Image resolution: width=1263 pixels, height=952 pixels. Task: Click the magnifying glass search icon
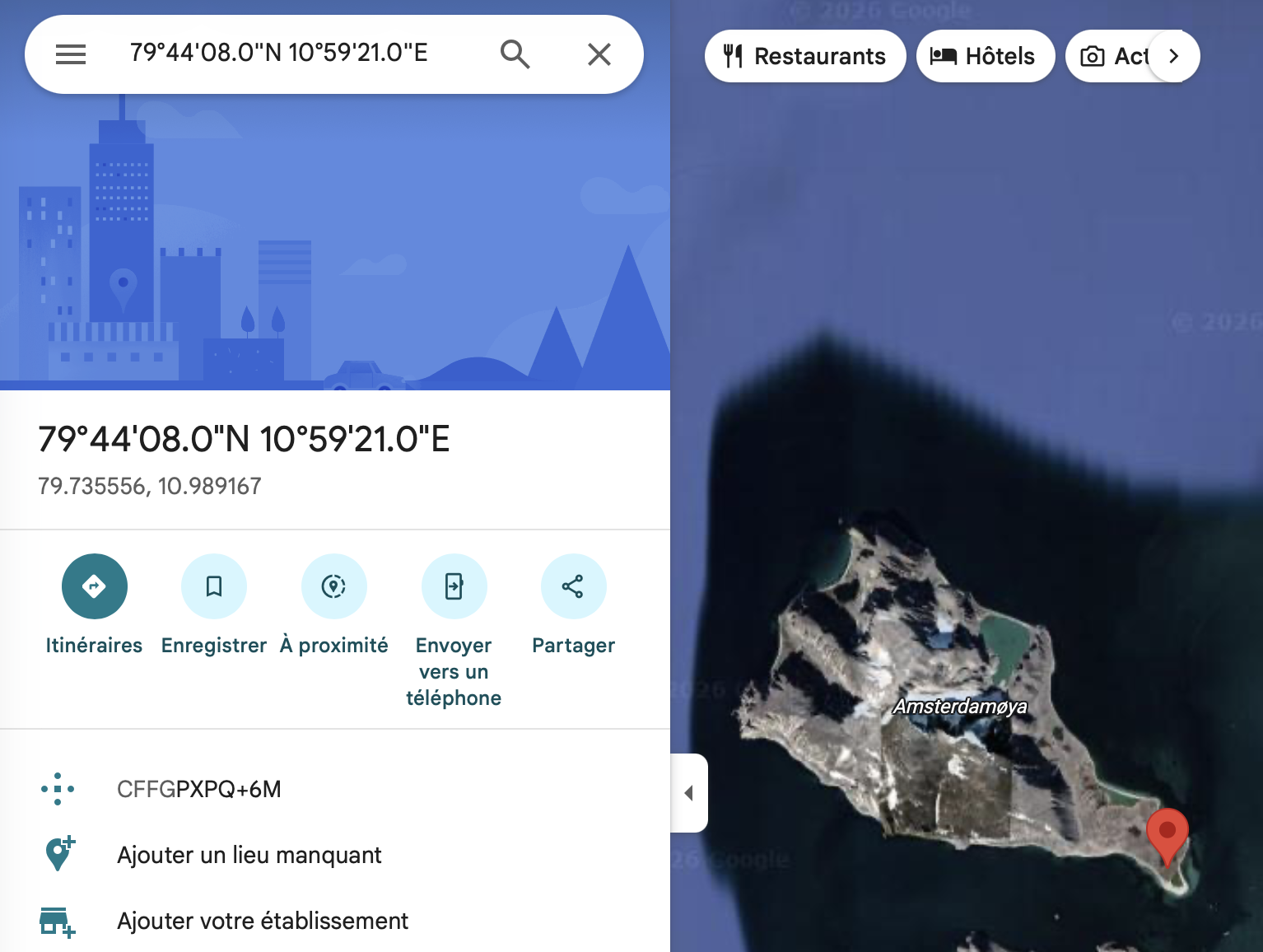[x=515, y=54]
